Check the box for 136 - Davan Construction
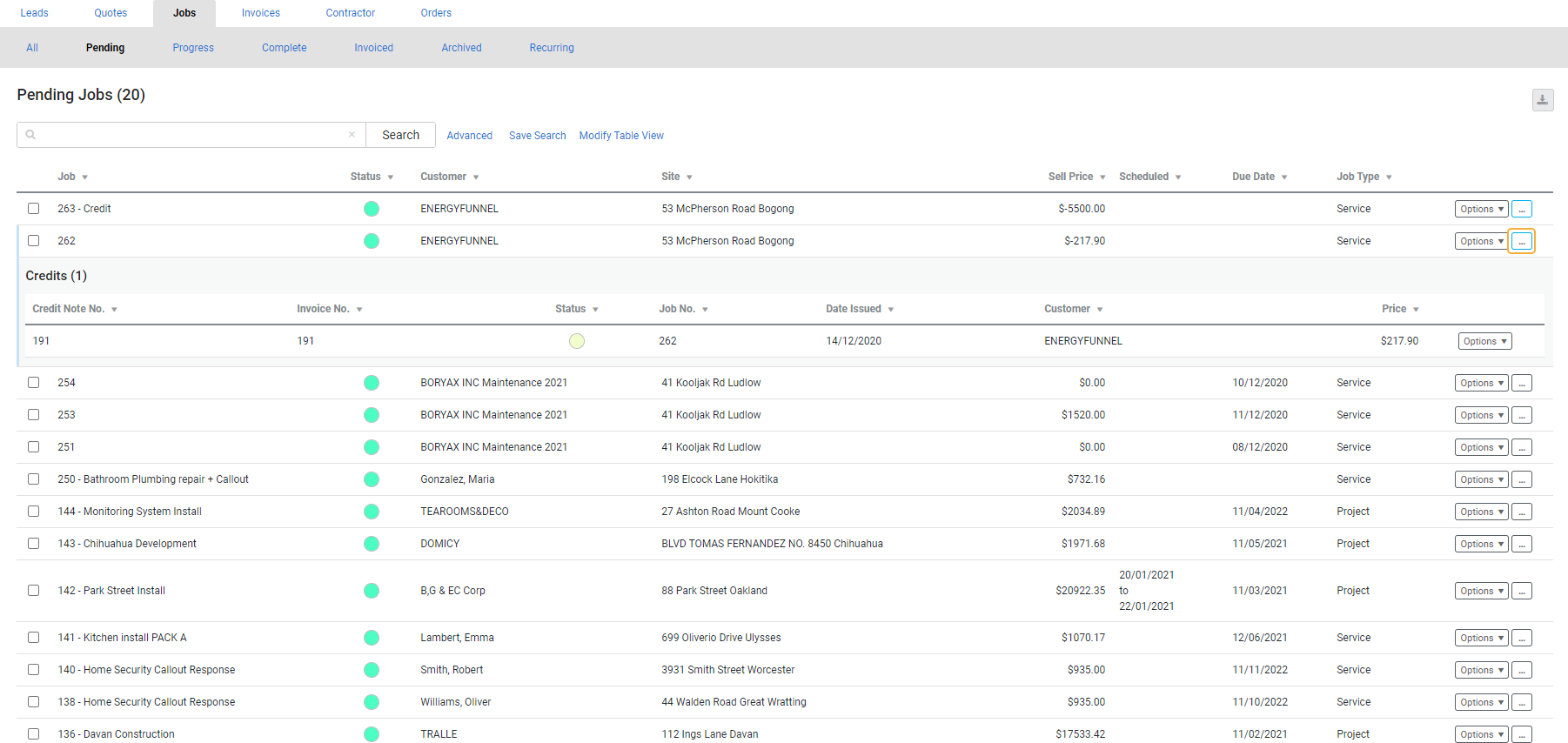Screen dimensions: 1568x743 pos(33,734)
